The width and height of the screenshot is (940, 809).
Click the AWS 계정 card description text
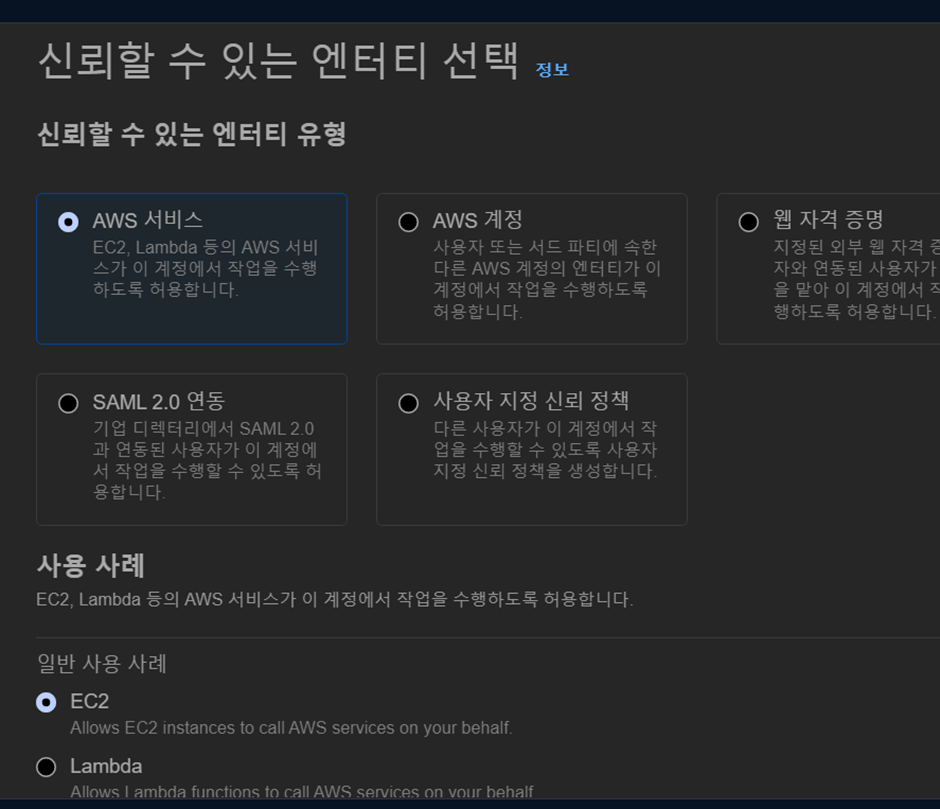click(547, 279)
